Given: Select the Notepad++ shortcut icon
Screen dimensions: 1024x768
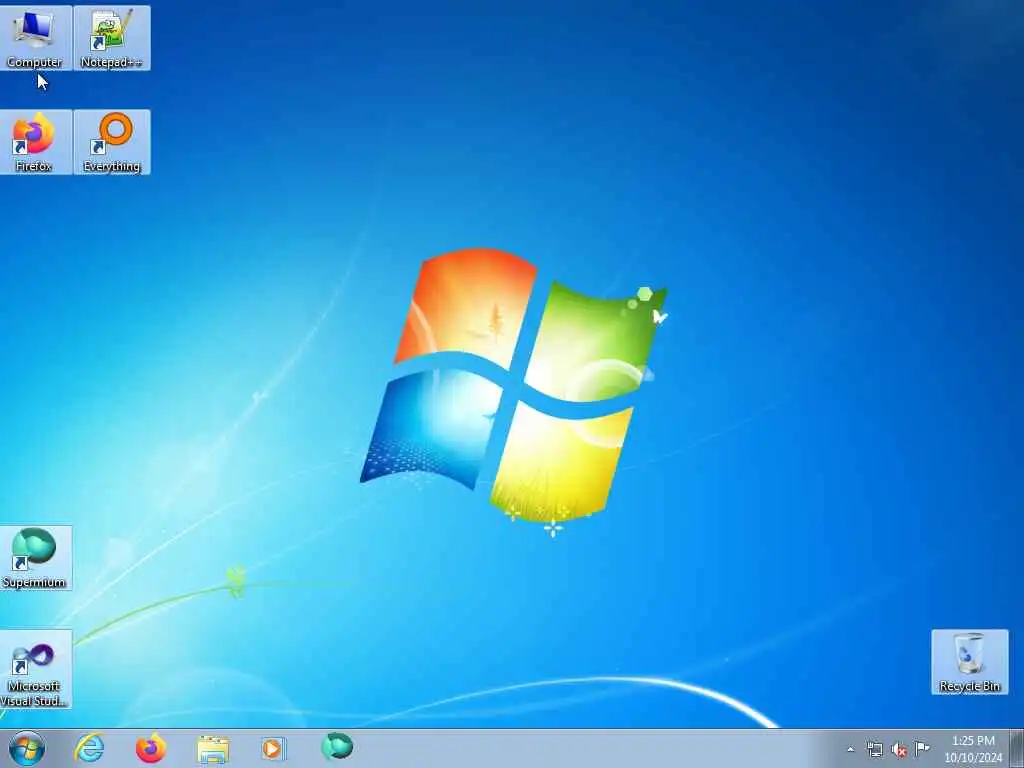Looking at the screenshot, I should click(112, 38).
